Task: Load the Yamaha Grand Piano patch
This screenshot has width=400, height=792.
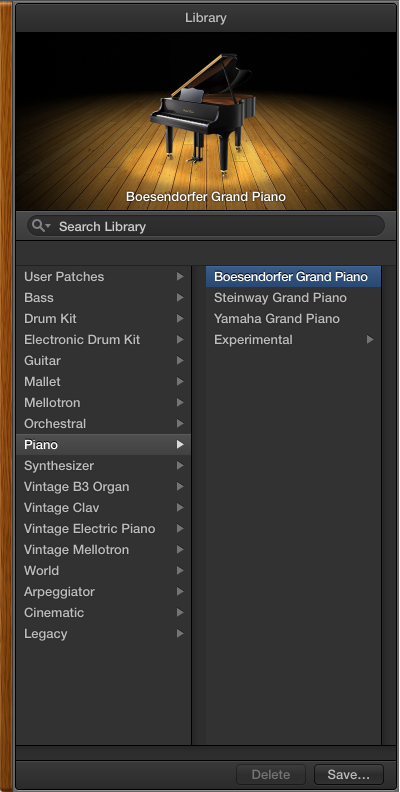Action: 293,319
